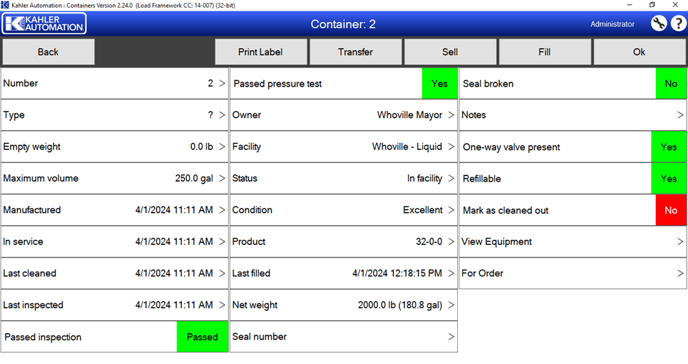Restore down the Containers window

tap(652, 5)
